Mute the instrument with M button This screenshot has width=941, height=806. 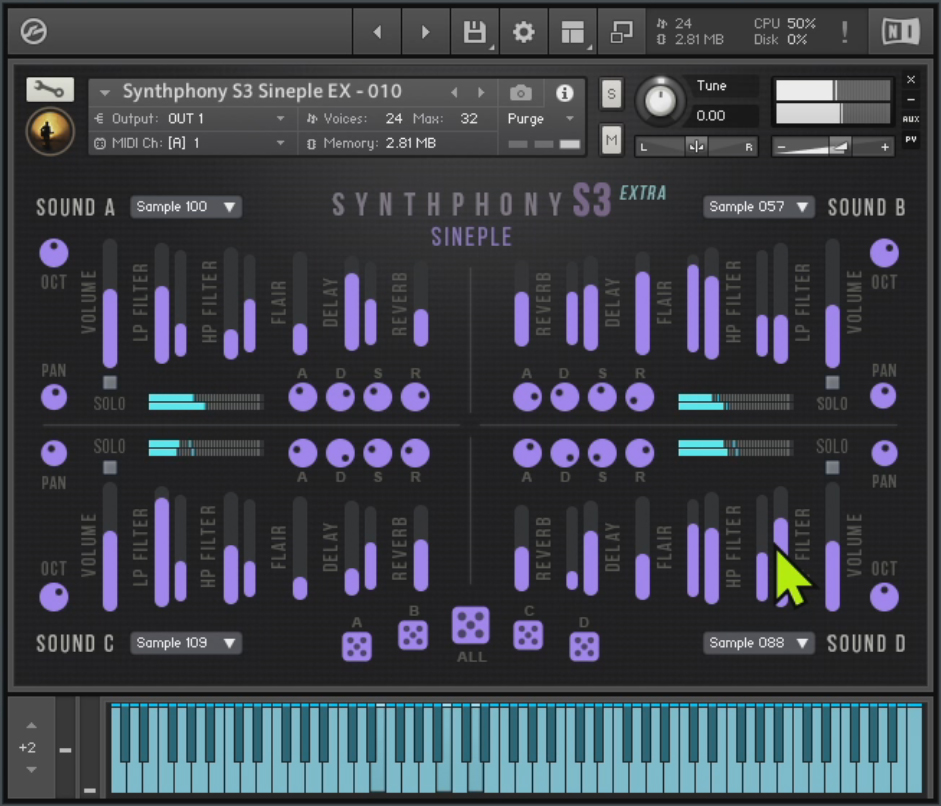[611, 140]
